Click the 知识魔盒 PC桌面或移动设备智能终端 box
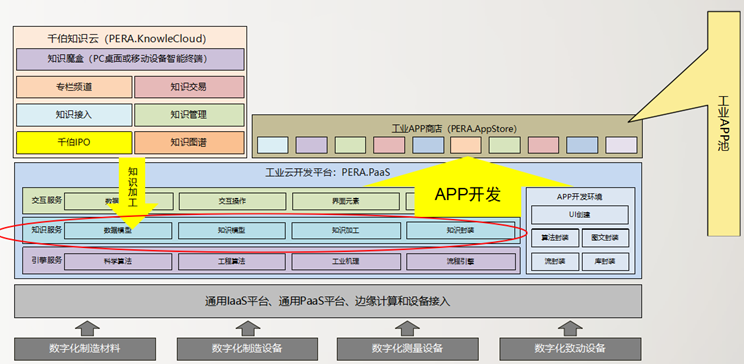Screen dimensions: 744x364 coord(130,59)
